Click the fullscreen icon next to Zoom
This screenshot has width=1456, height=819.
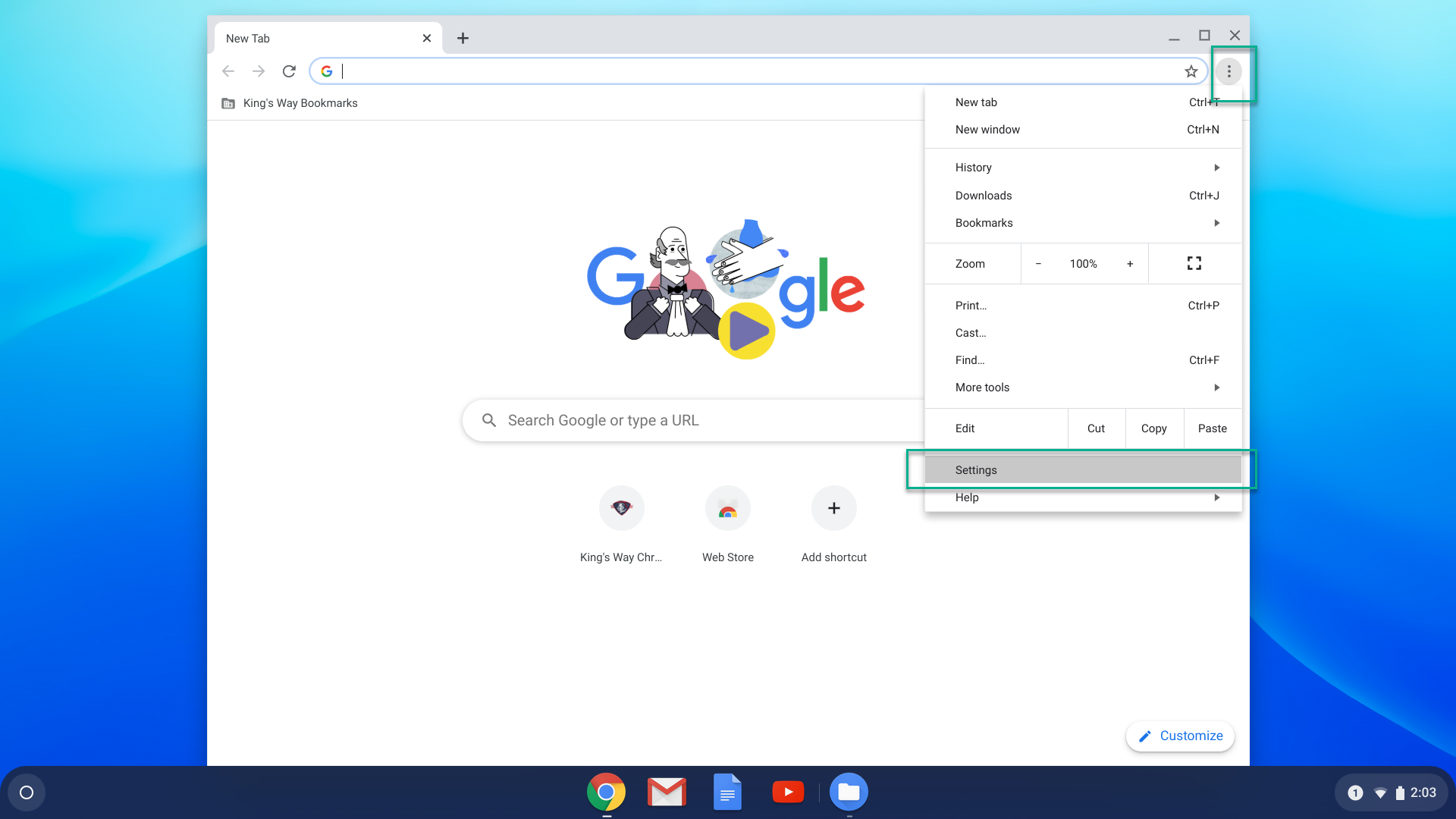[x=1194, y=263]
